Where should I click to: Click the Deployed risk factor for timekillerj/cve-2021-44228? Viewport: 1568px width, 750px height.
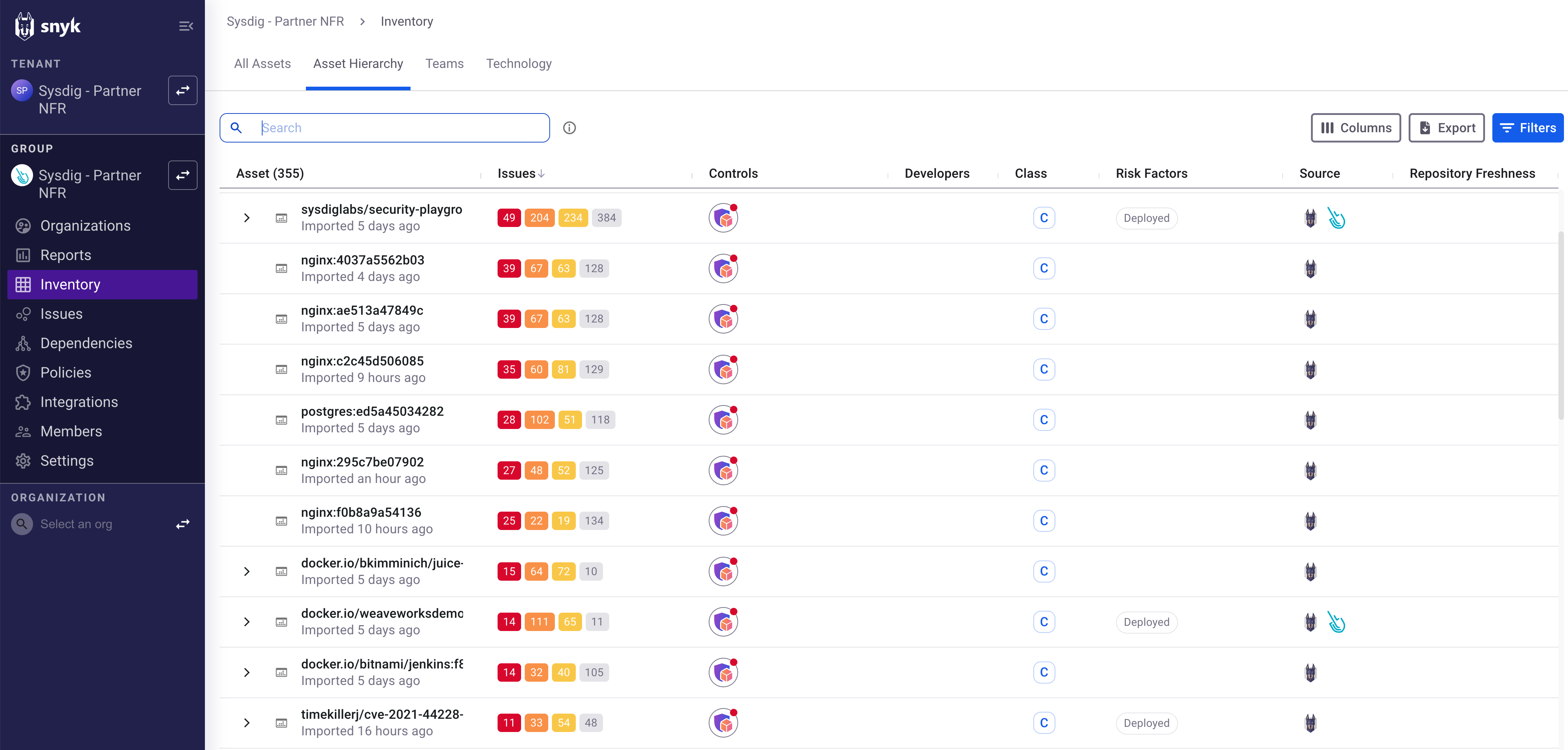[1147, 723]
